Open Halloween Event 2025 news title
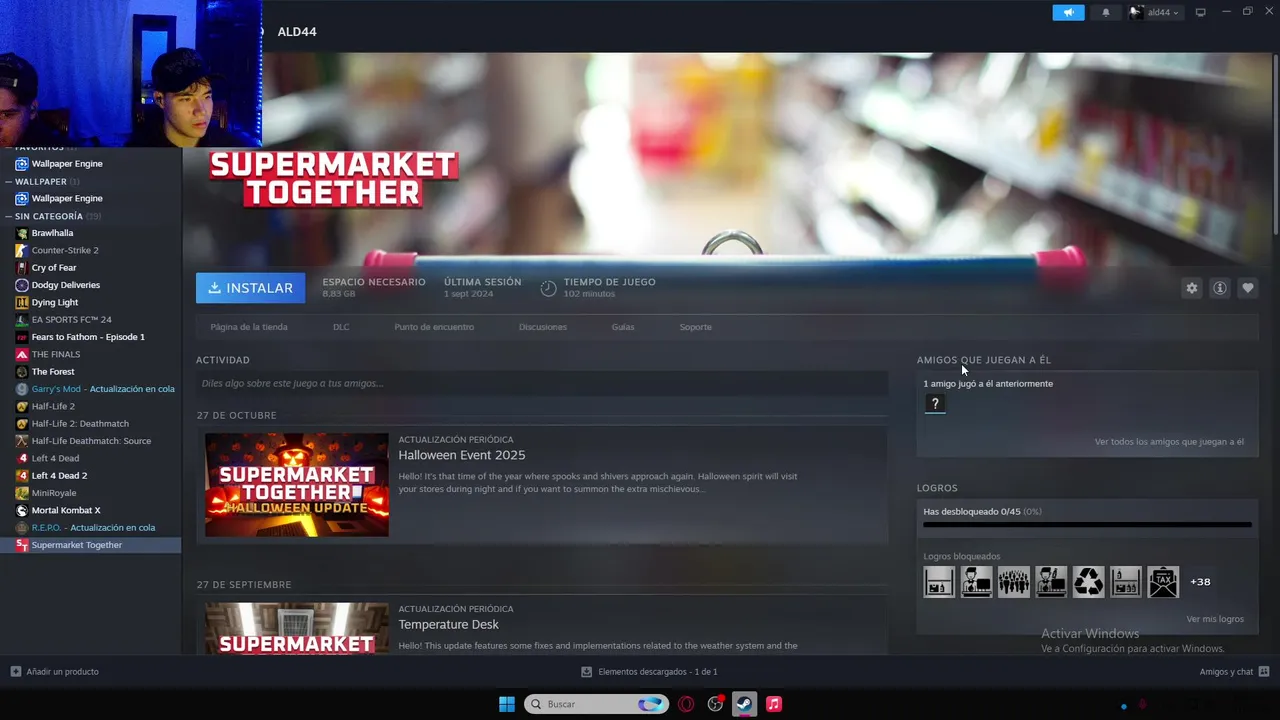The width and height of the screenshot is (1280, 720). (462, 455)
